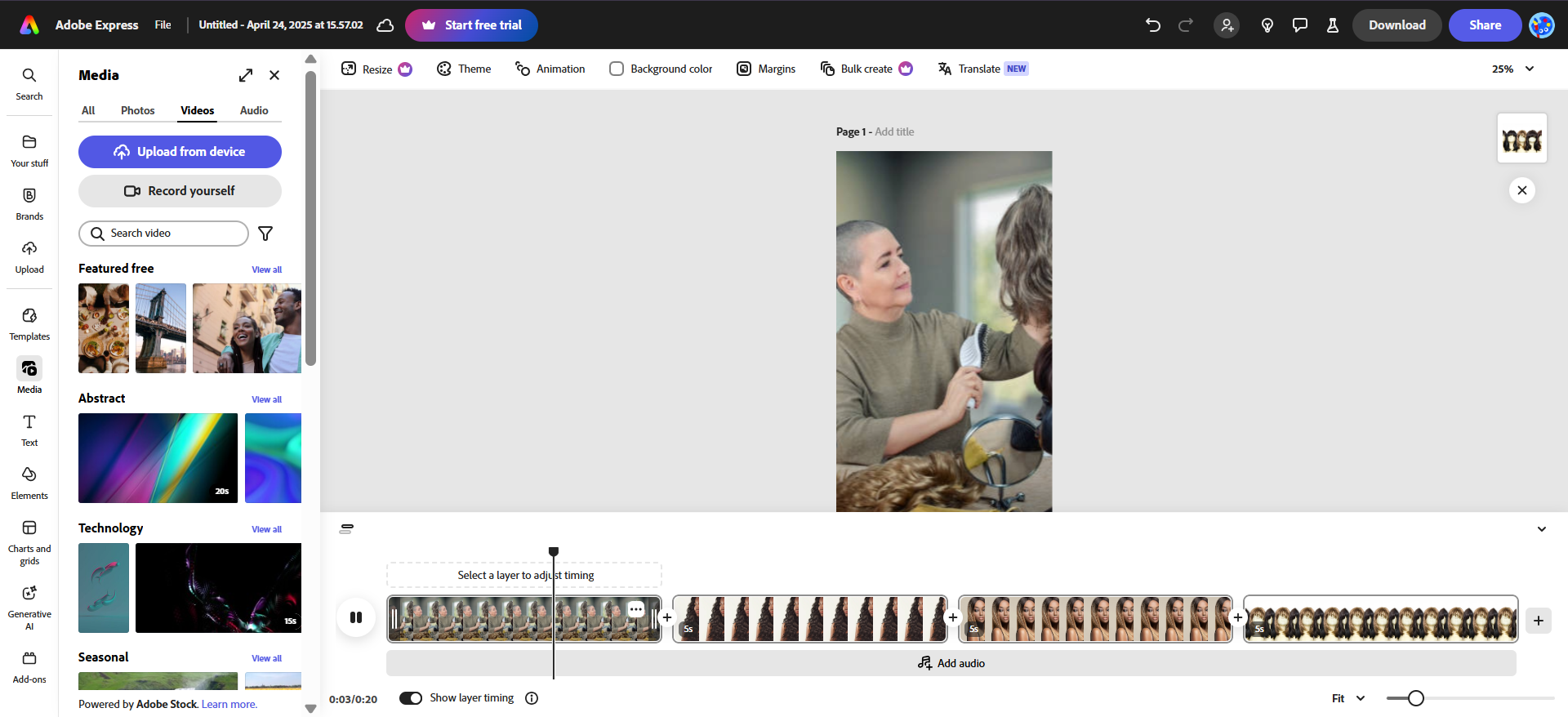Select the Videos tab

click(198, 110)
